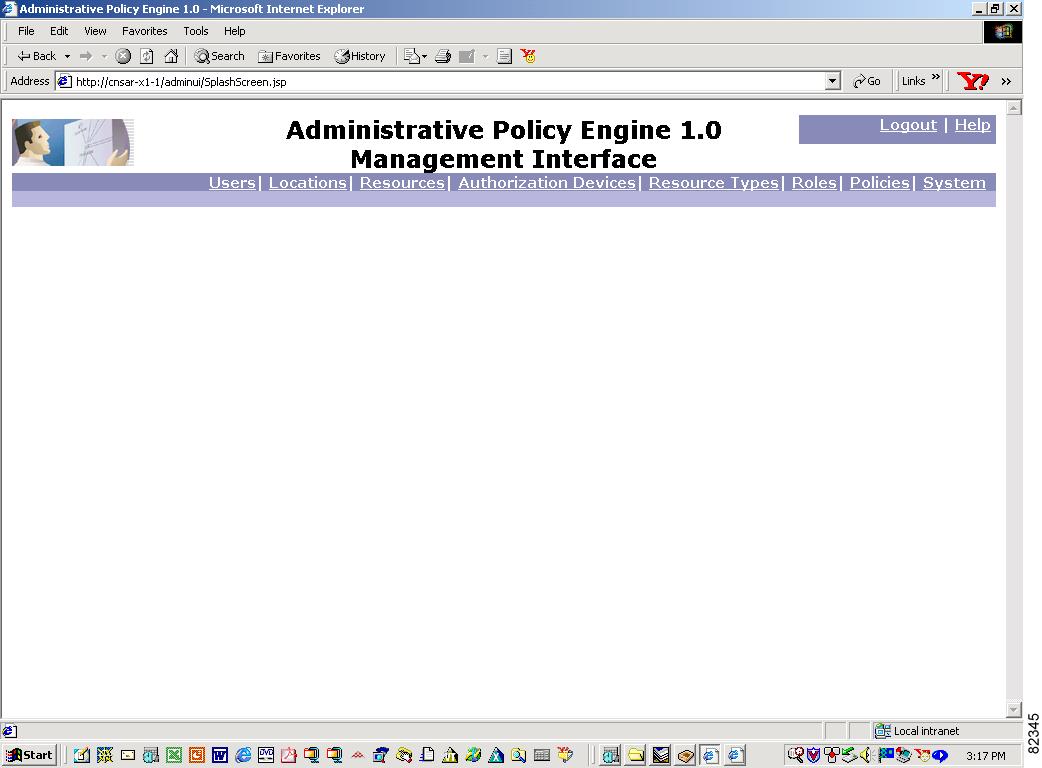
Task: Click the yellow warning triangle quick launch icon
Action: coord(450,755)
